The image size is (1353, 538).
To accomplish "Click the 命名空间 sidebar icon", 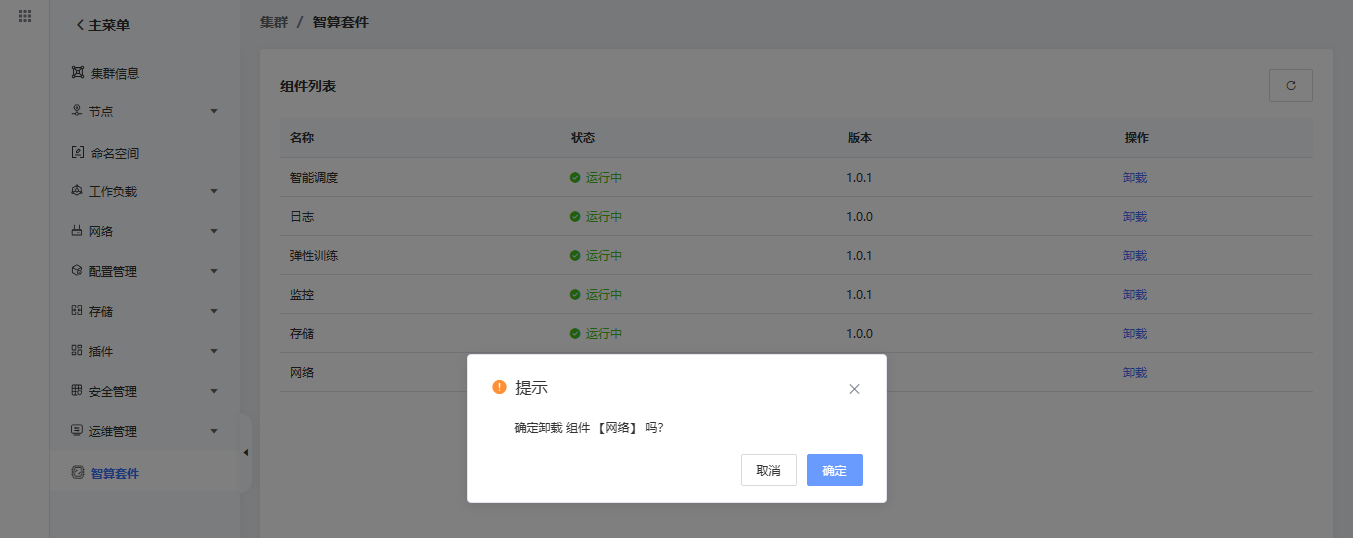I will pos(78,152).
